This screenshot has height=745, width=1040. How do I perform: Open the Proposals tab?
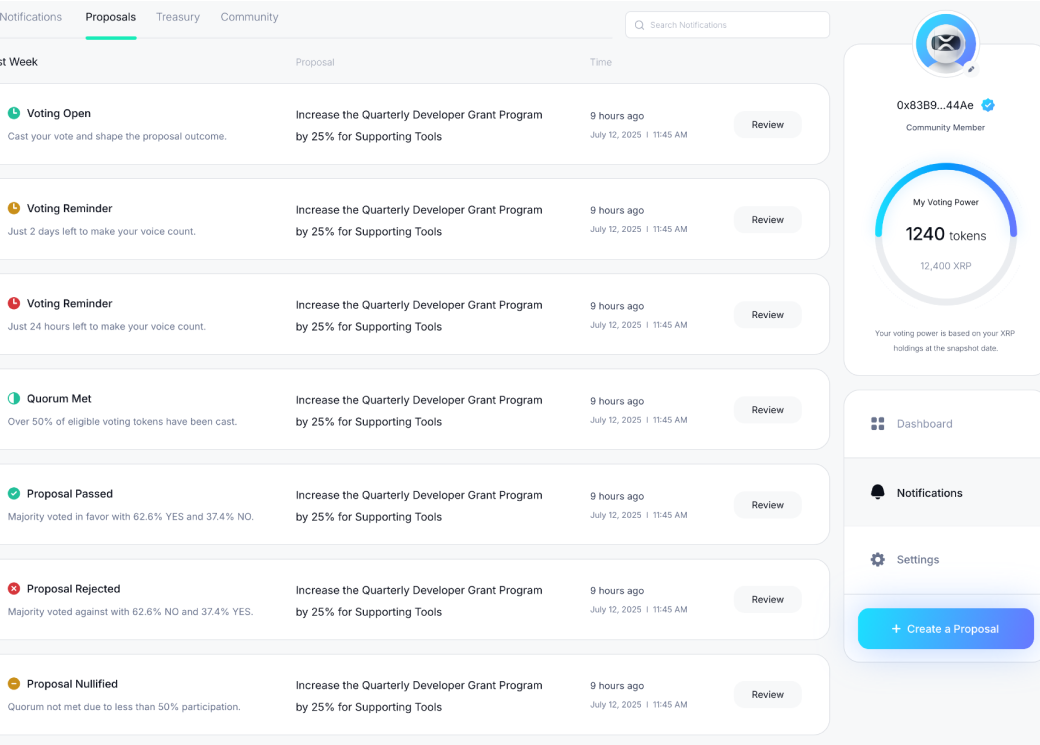click(x=111, y=17)
